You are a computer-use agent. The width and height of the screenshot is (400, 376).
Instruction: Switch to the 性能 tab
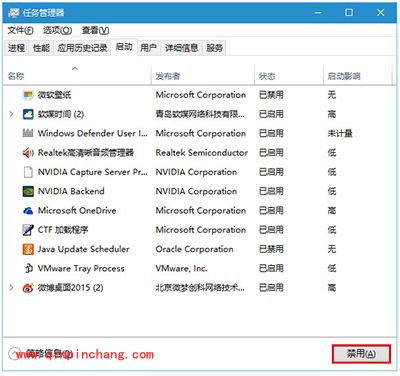pyautogui.click(x=41, y=48)
